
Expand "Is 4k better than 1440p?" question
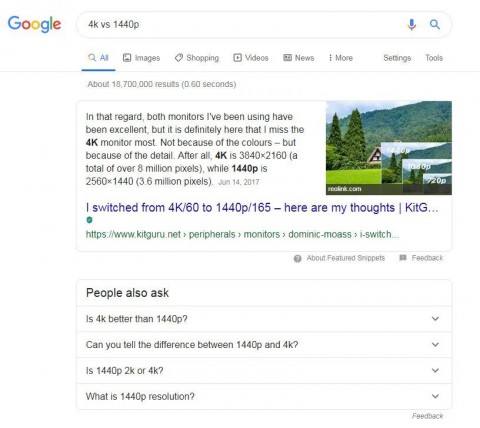pos(264,319)
